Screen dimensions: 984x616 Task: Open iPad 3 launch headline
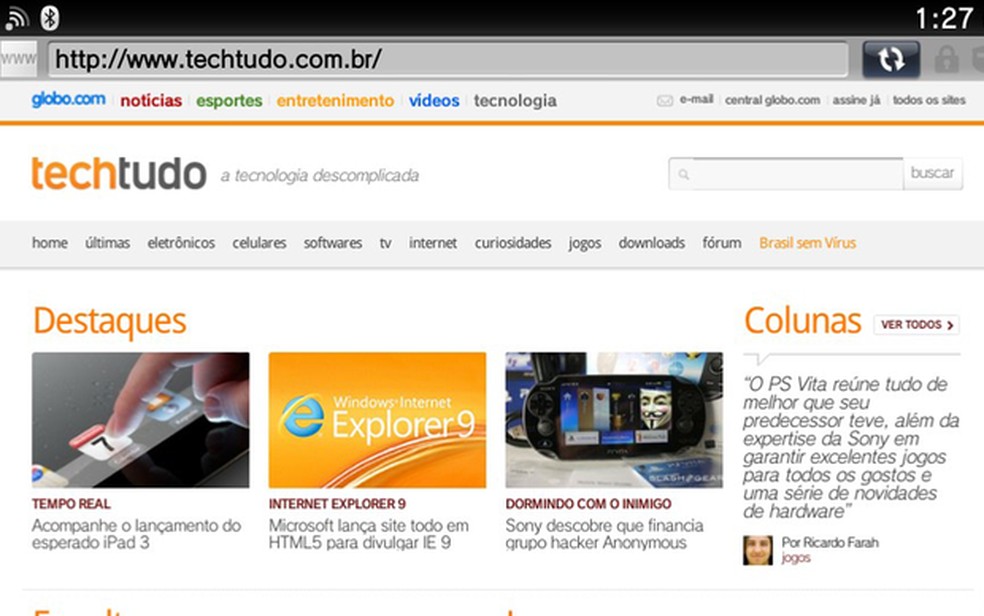(136, 534)
